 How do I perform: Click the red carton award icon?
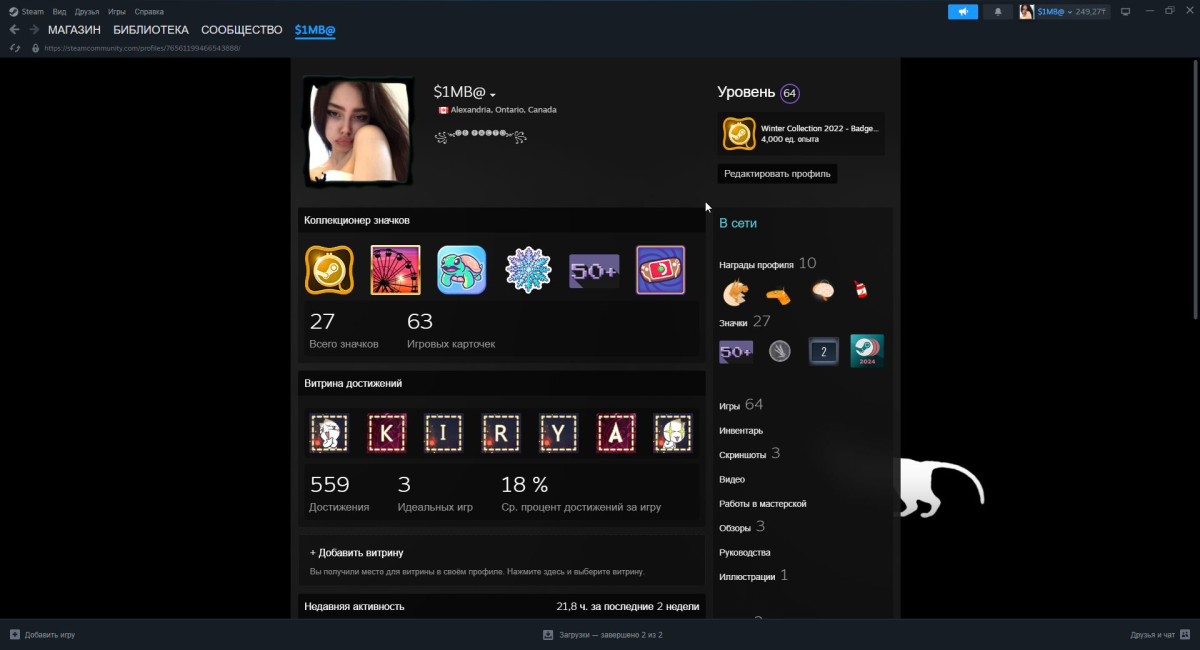pos(860,291)
